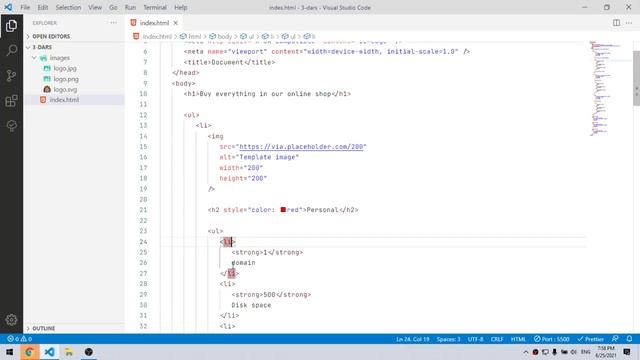Open the Edit menu
The image size is (640, 360).
coord(42,7)
